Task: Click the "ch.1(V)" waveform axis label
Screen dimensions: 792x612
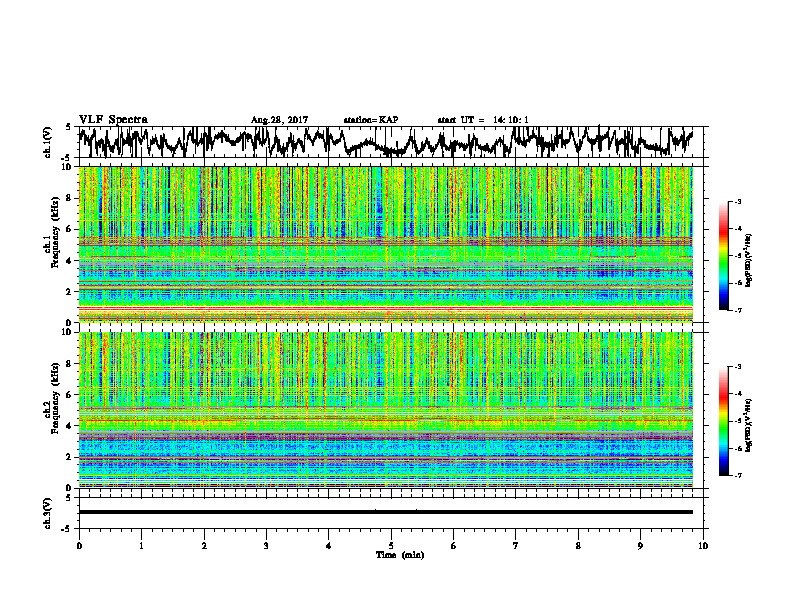Action: 48,142
